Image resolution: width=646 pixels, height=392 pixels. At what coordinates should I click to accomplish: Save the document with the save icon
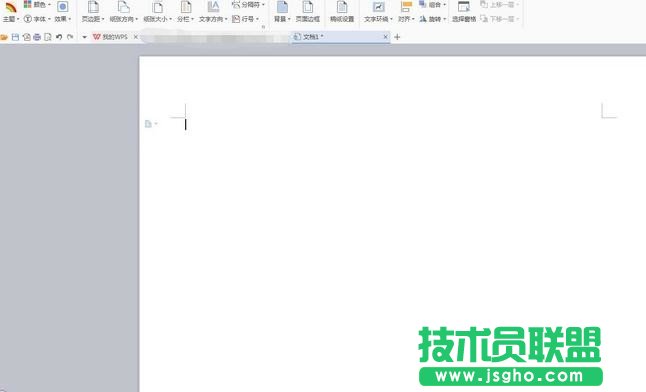pyautogui.click(x=15, y=37)
